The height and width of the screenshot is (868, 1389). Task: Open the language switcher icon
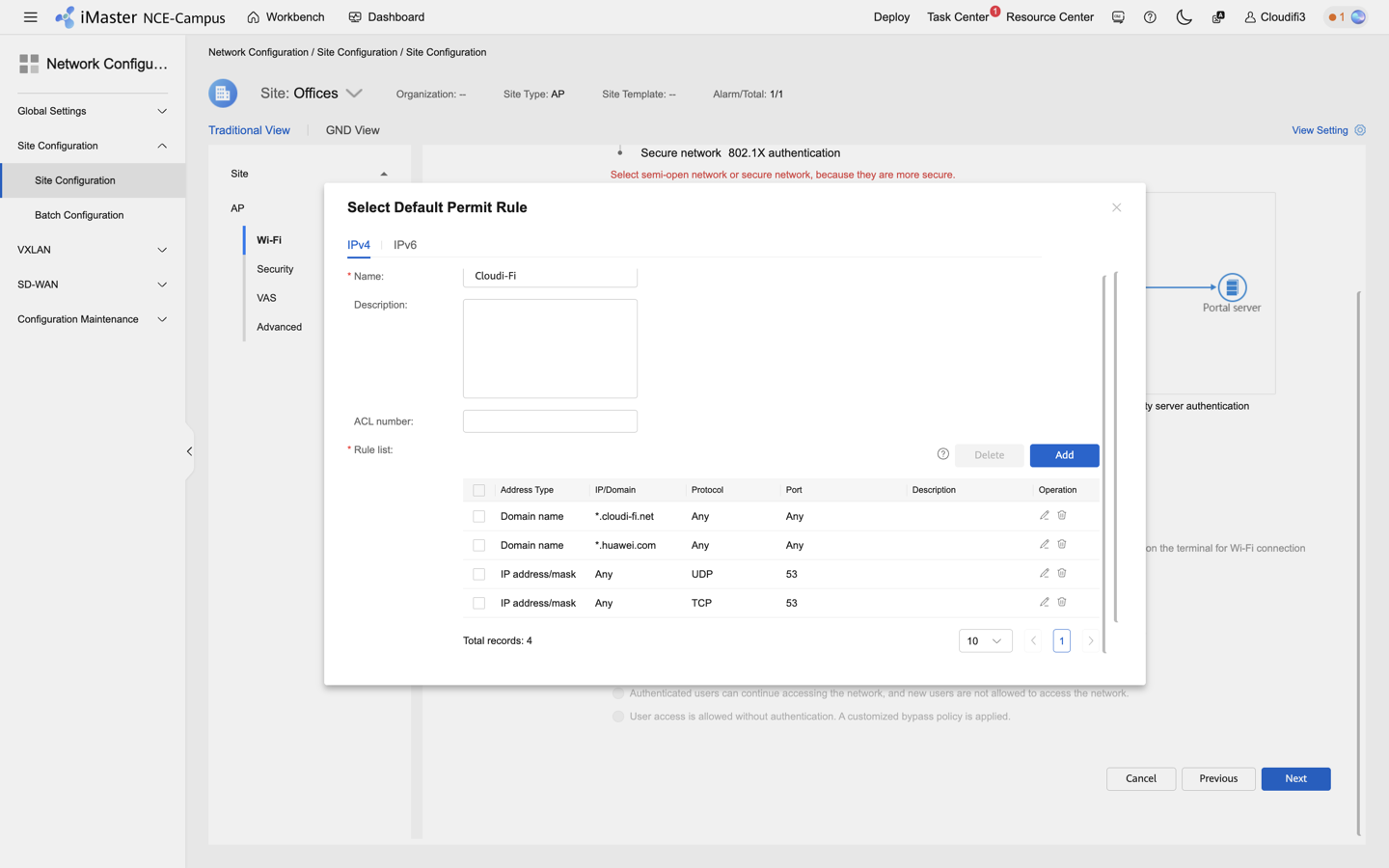pyautogui.click(x=1217, y=16)
